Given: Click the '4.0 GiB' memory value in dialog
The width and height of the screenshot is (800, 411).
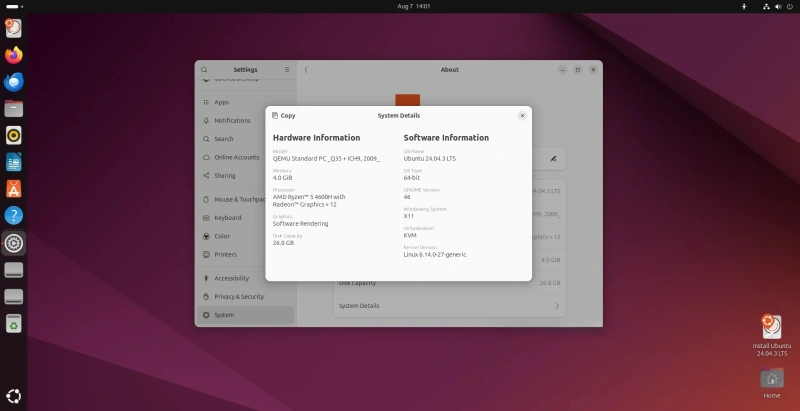Looking at the screenshot, I should tap(282, 178).
